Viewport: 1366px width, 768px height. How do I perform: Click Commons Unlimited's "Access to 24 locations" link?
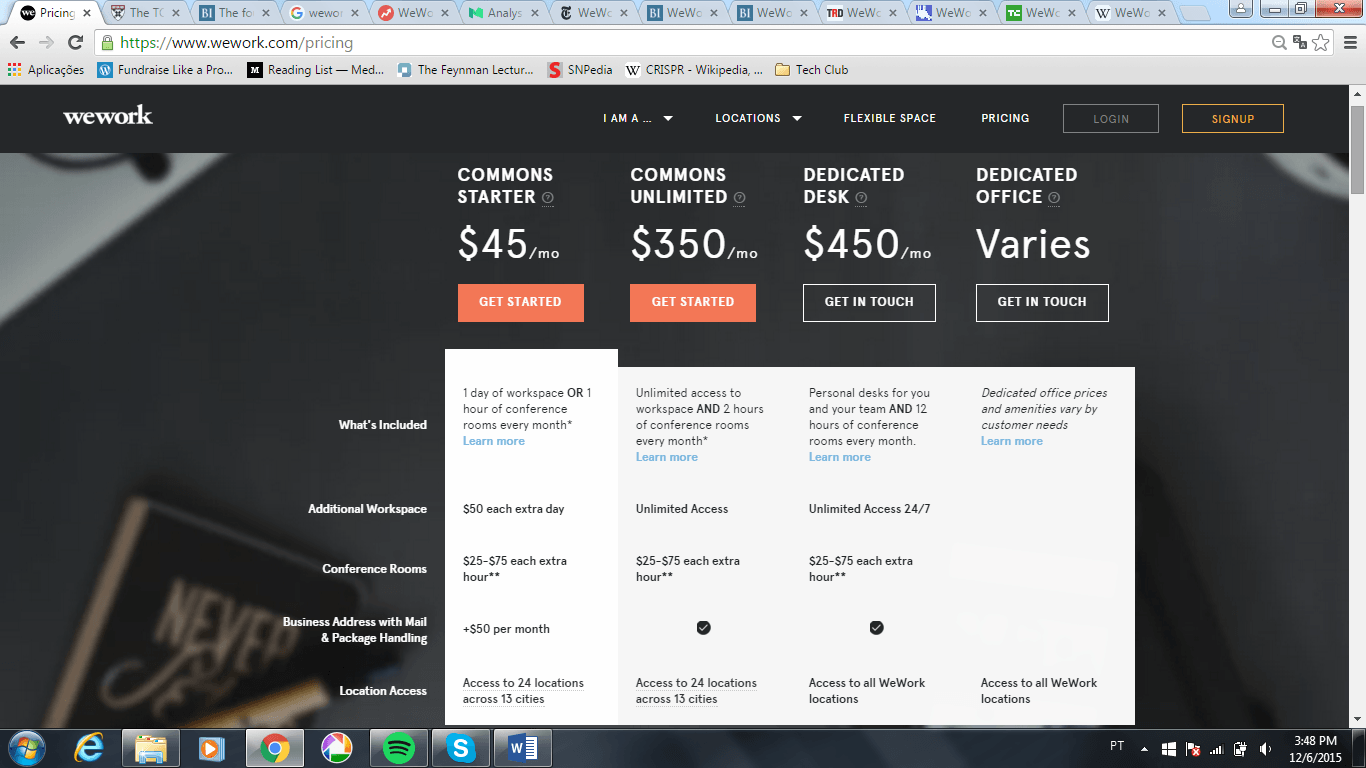click(696, 691)
